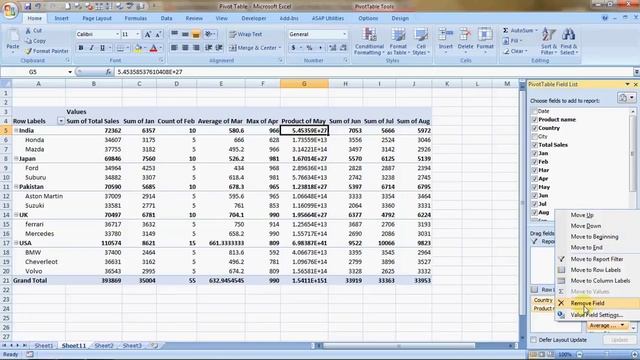The width and height of the screenshot is (640, 360).
Task: Collapse the Japan group
Action: [x=16, y=159]
